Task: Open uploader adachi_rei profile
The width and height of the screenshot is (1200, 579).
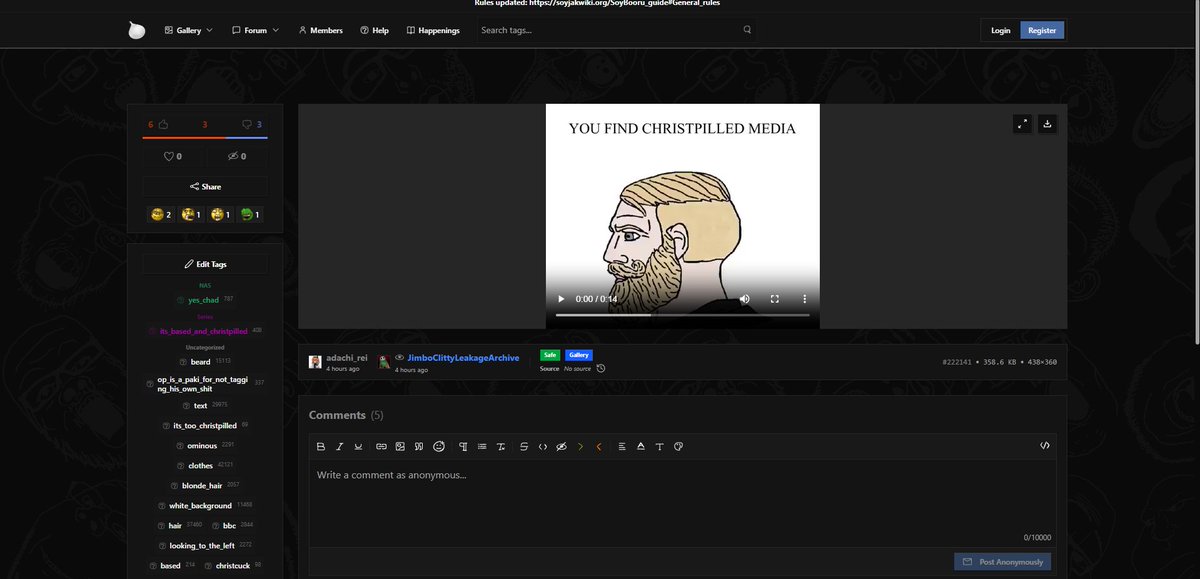Action: (x=347, y=357)
